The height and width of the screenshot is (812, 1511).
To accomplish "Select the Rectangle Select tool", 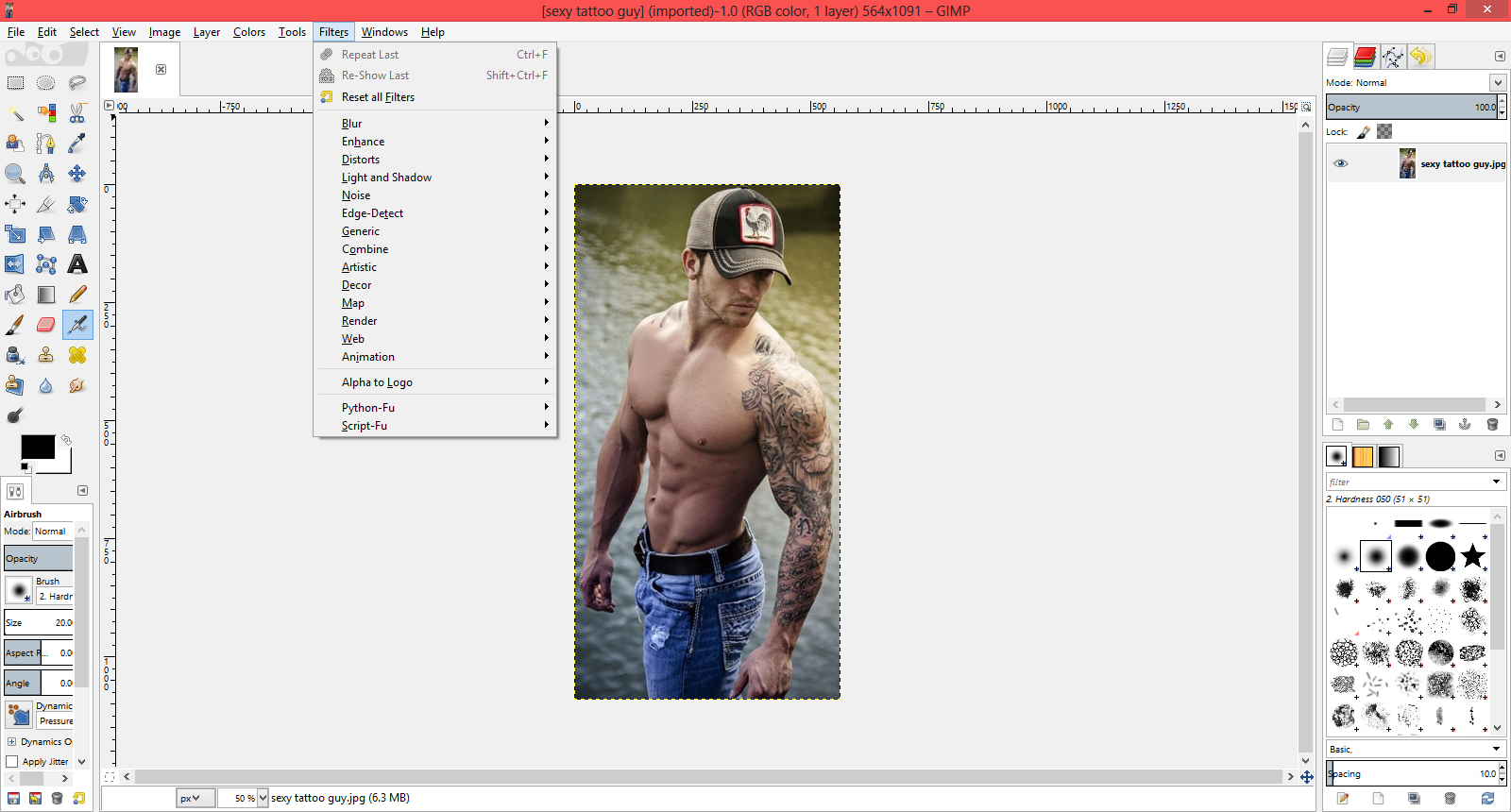I will point(16,83).
